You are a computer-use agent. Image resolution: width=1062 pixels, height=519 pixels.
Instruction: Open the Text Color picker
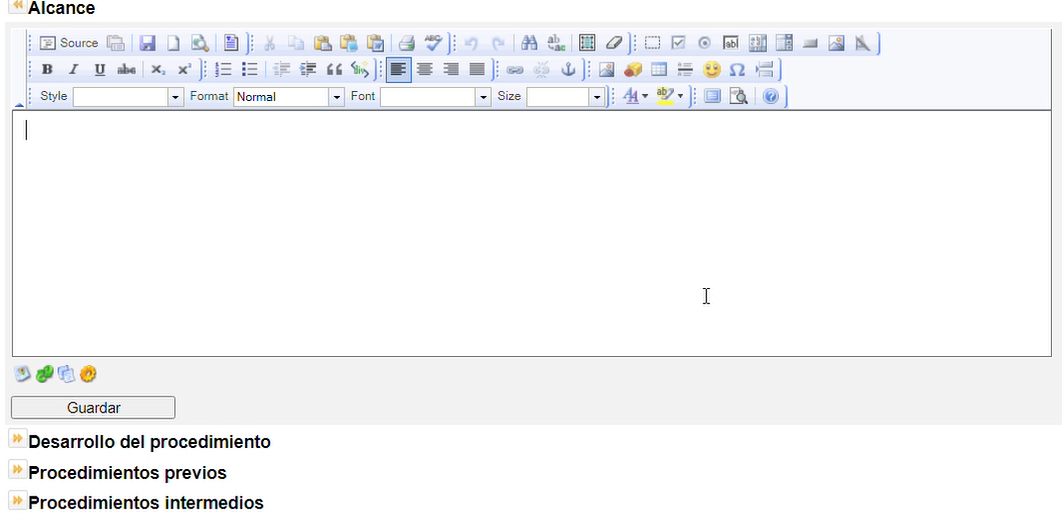click(636, 96)
